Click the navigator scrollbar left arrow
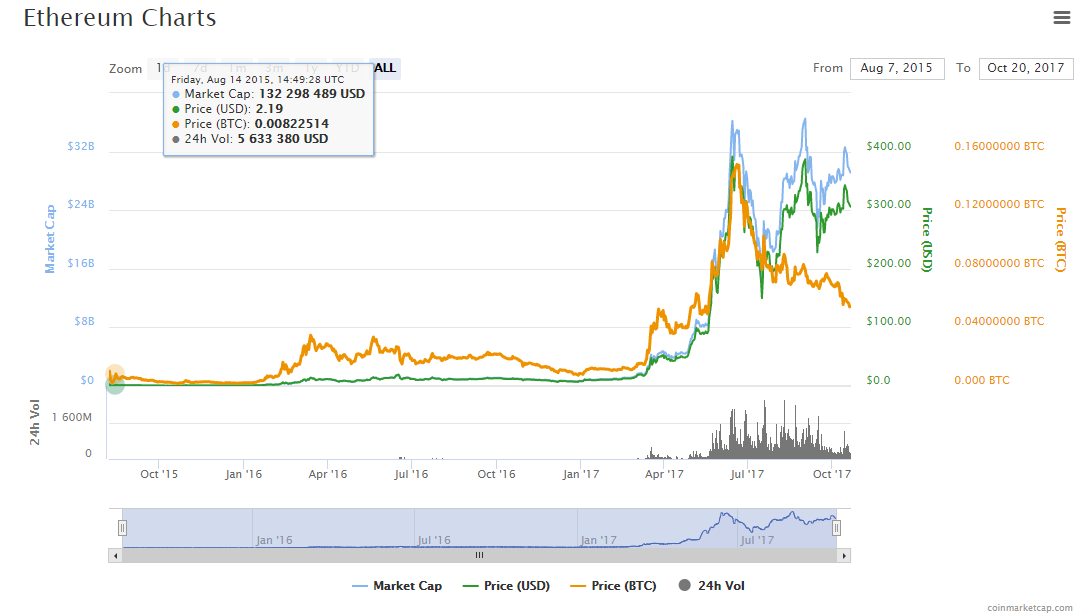1088x613 pixels. [115, 555]
